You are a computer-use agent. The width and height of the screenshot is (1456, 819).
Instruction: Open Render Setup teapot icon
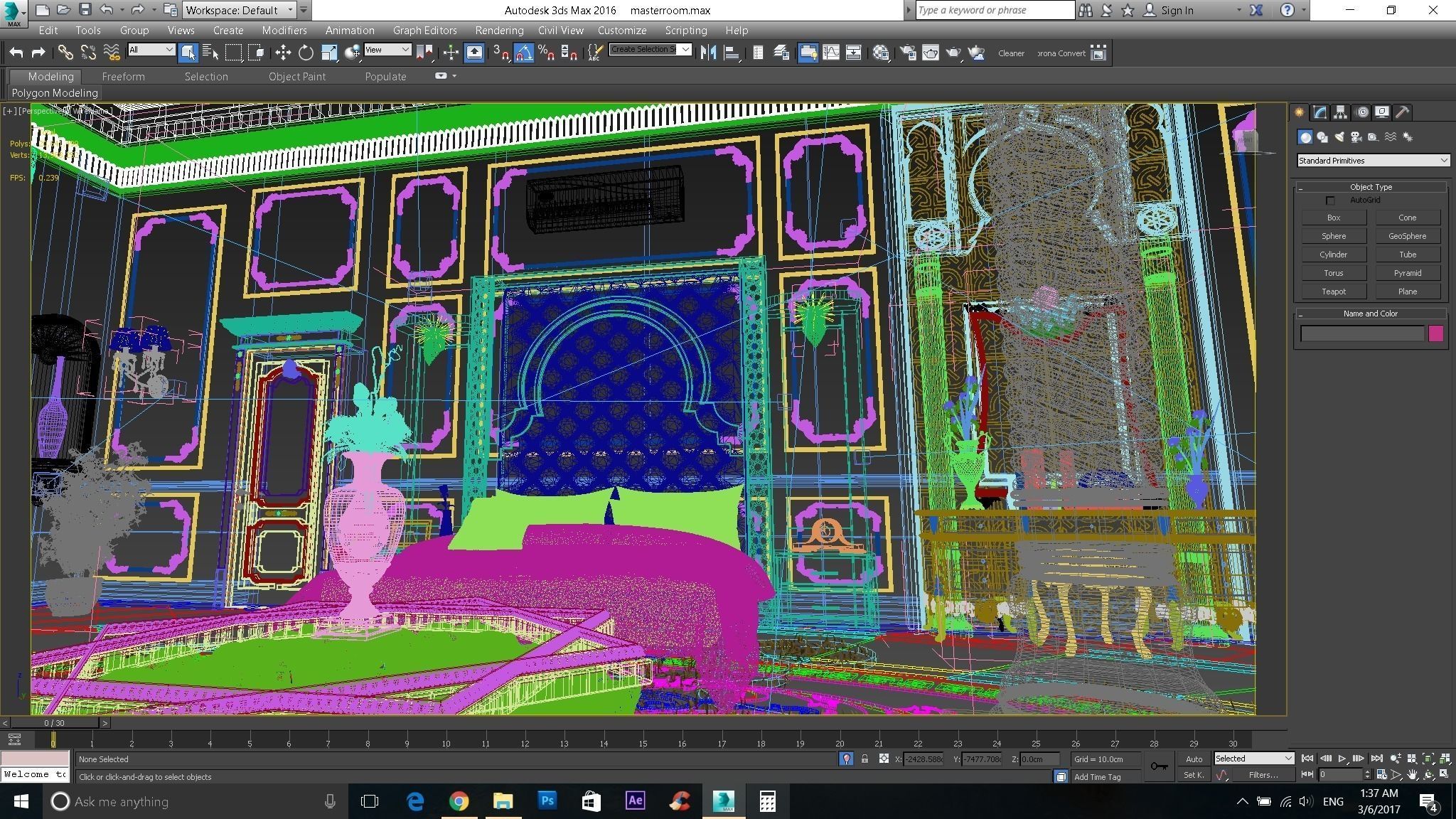(908, 53)
